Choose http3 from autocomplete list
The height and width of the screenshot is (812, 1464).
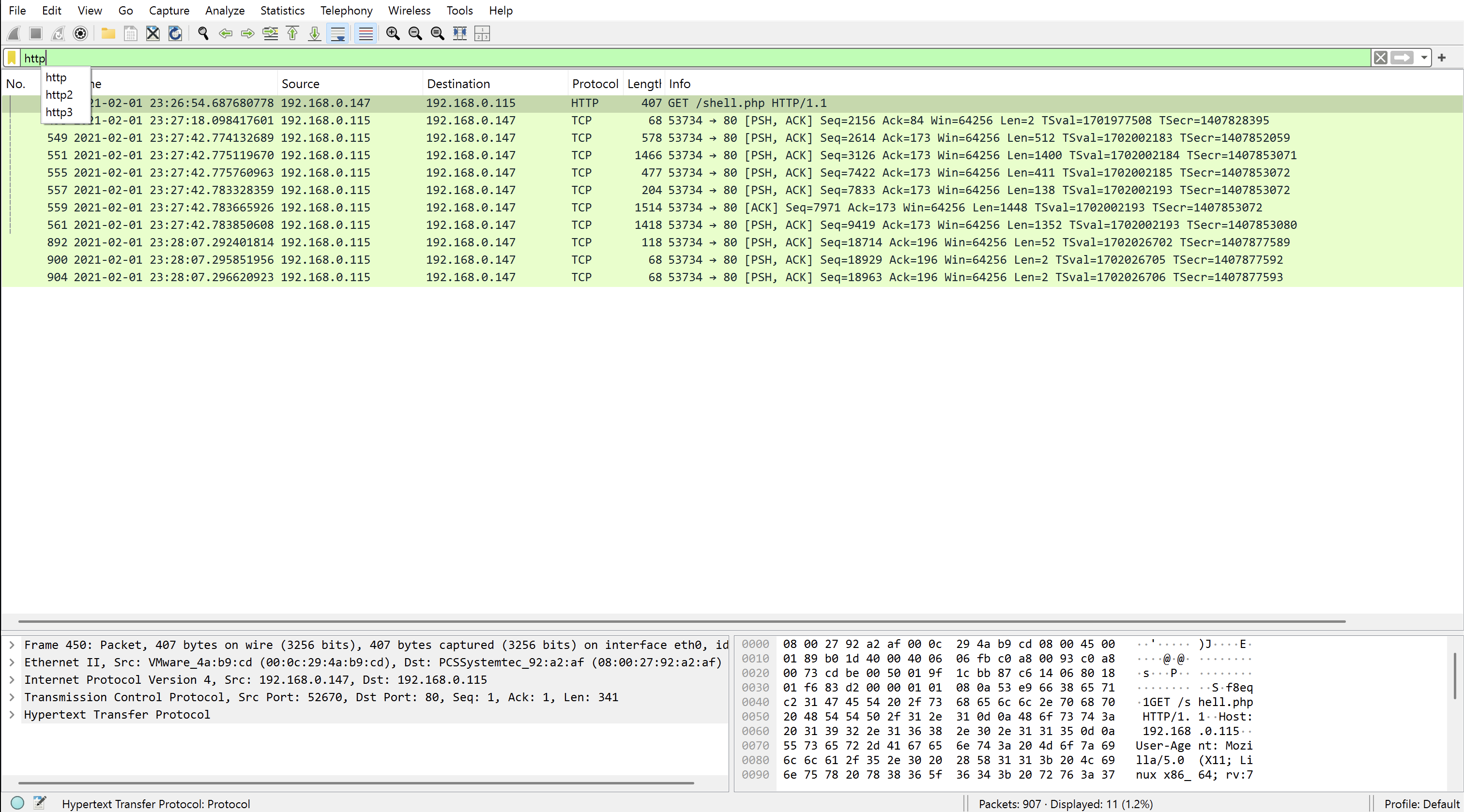[66, 112]
